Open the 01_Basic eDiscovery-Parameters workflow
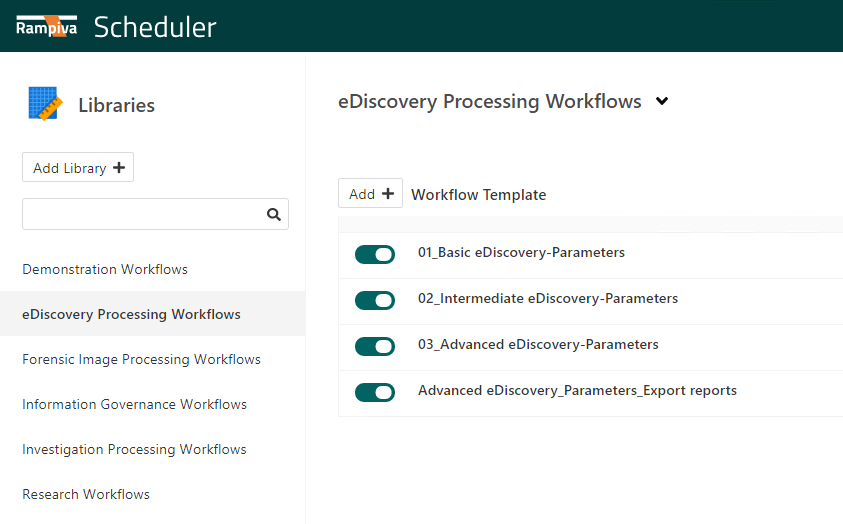Screen dimensions: 843x524 521,253
